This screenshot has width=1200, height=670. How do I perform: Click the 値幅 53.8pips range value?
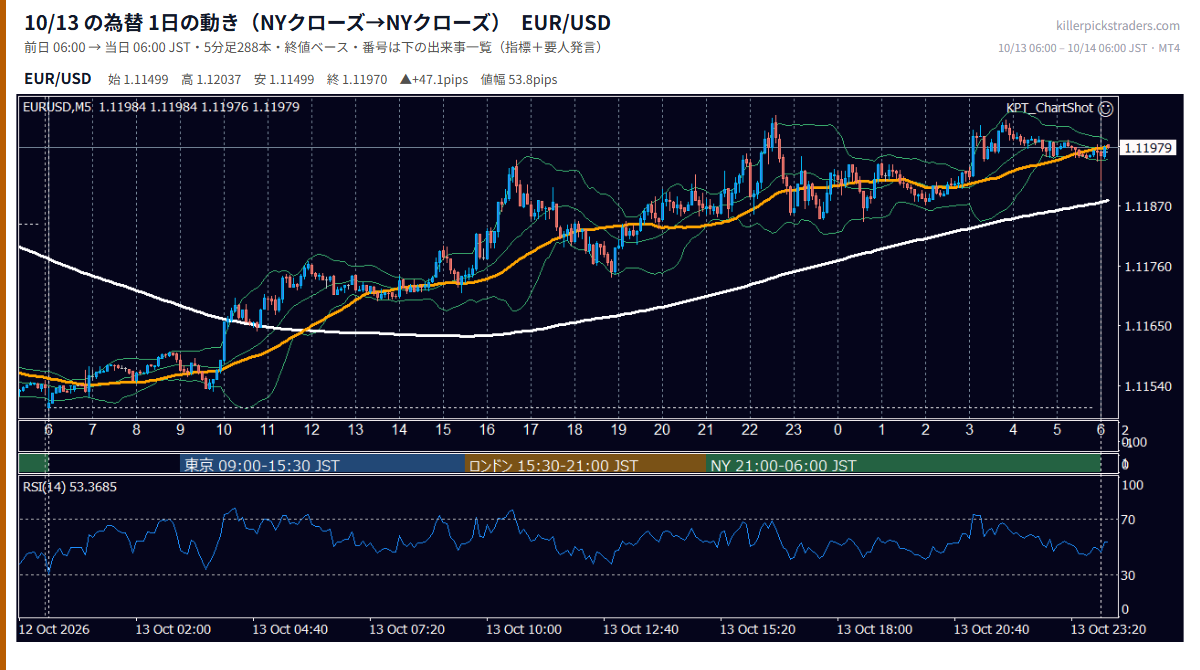pos(519,79)
